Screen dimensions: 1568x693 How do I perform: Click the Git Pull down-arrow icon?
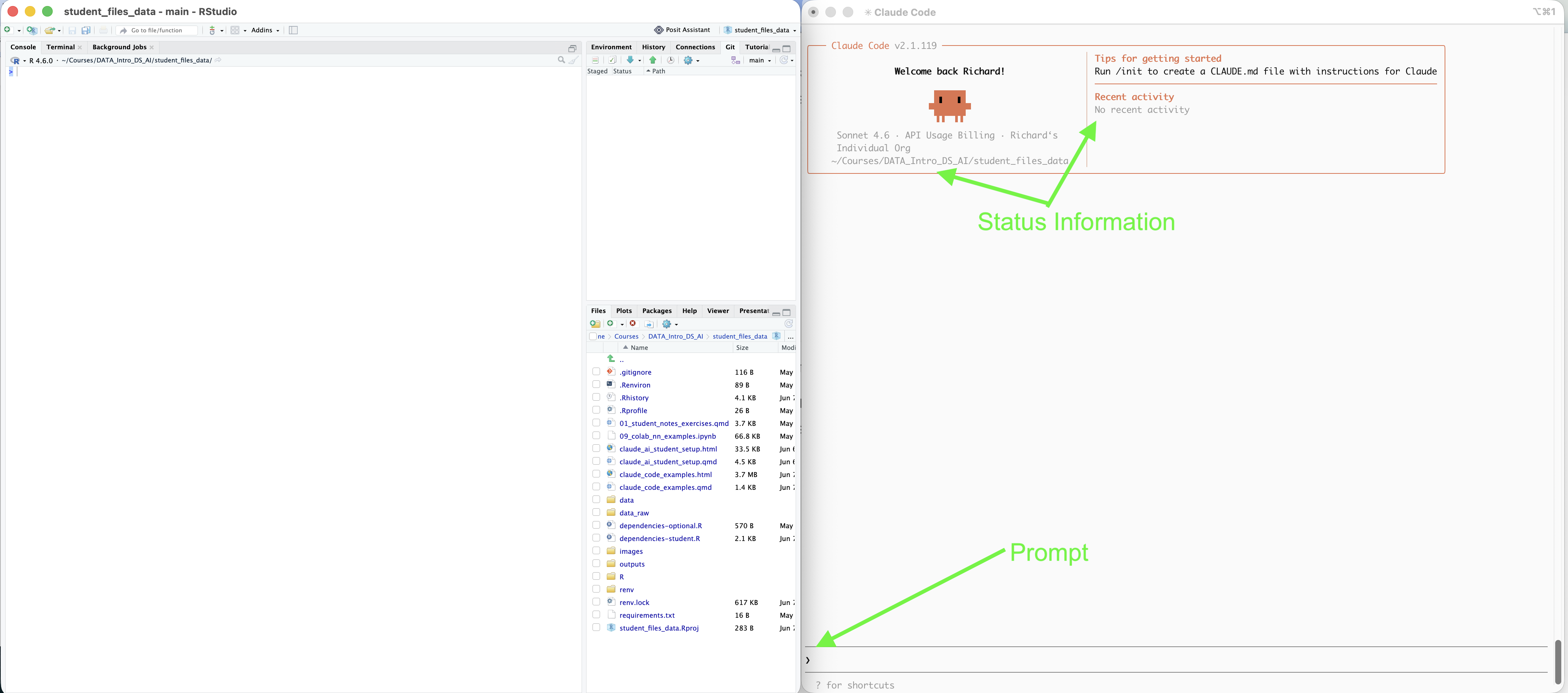630,60
